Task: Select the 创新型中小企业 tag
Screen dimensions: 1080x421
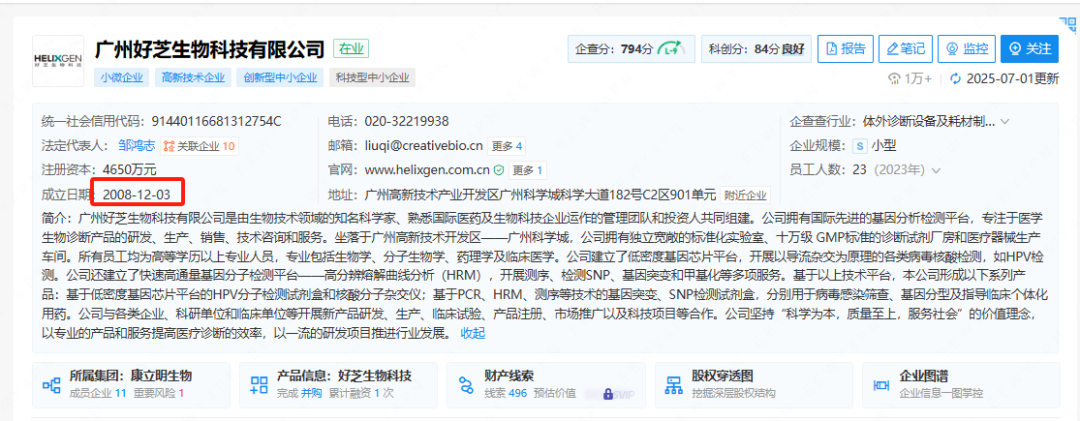Action: click(x=280, y=77)
